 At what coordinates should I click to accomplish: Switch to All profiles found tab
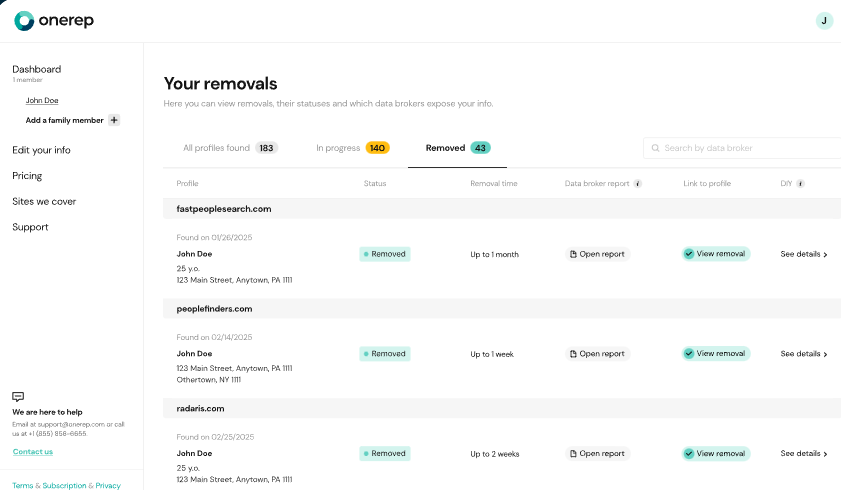point(230,148)
